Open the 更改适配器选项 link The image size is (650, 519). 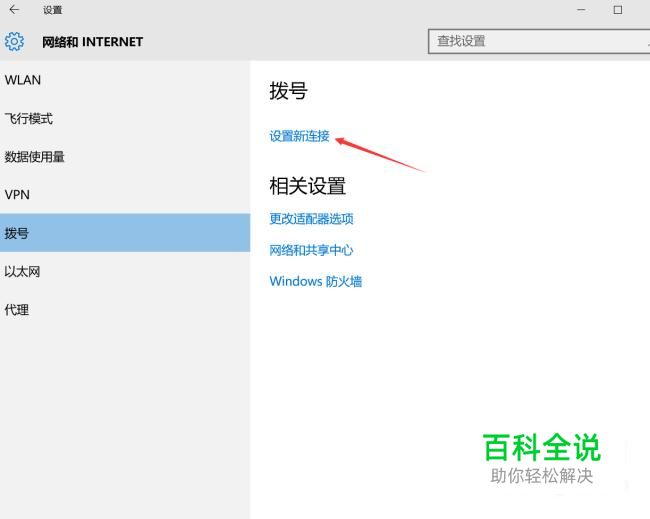click(x=311, y=218)
